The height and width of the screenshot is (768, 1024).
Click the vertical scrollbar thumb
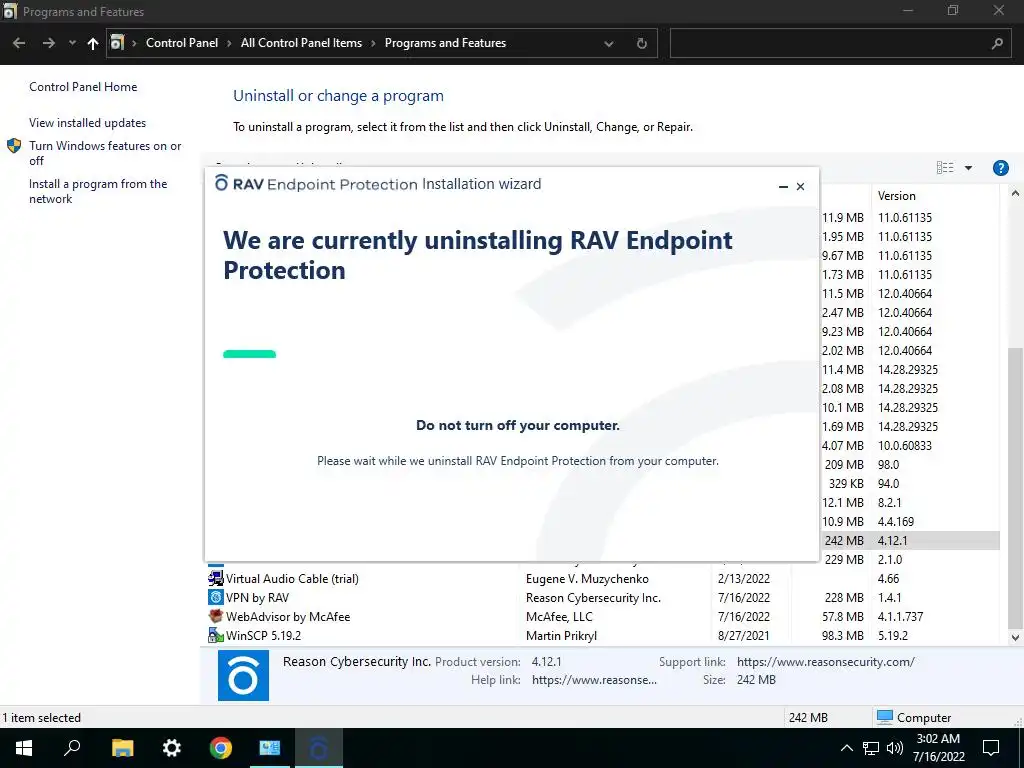click(1015, 487)
